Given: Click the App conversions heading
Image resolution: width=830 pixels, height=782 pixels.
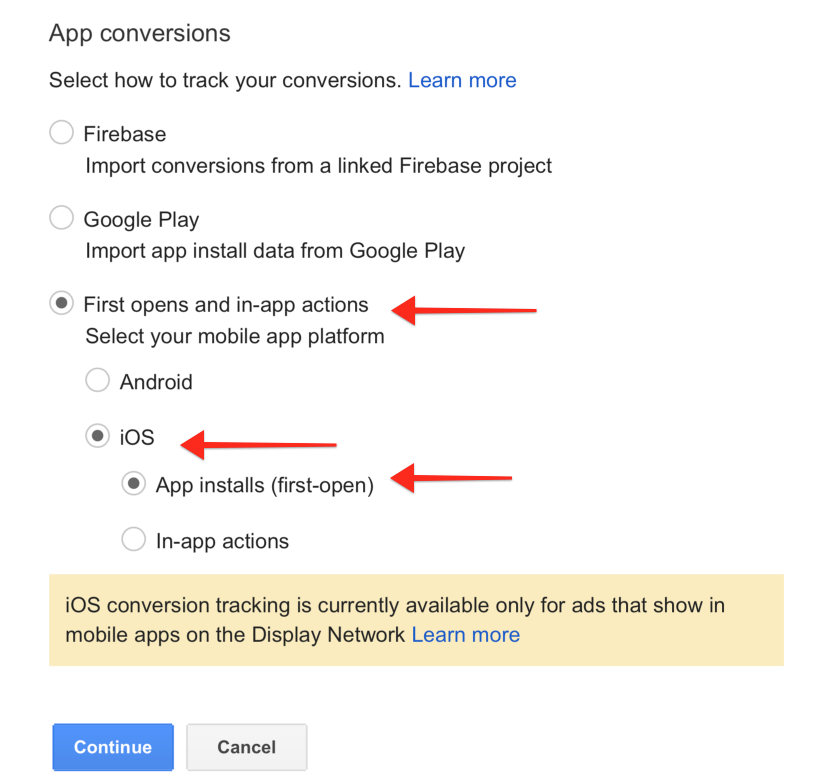Looking at the screenshot, I should [140, 33].
